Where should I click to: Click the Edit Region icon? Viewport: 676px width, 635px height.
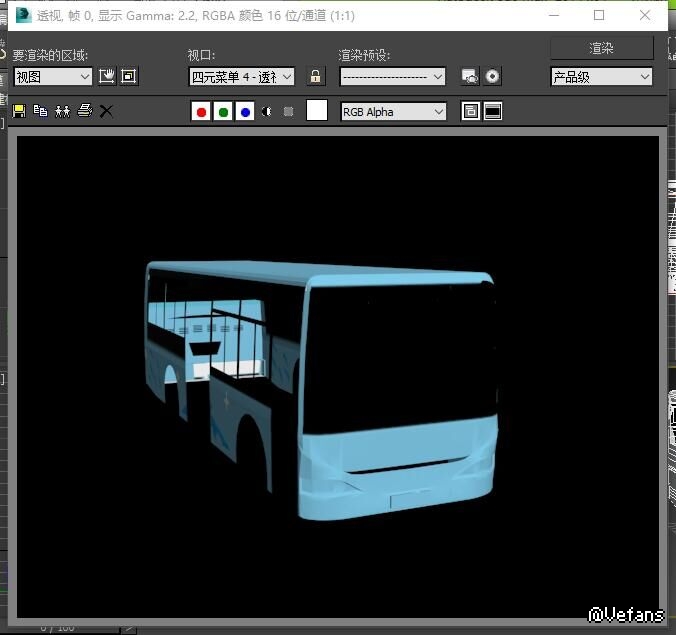[x=107, y=76]
